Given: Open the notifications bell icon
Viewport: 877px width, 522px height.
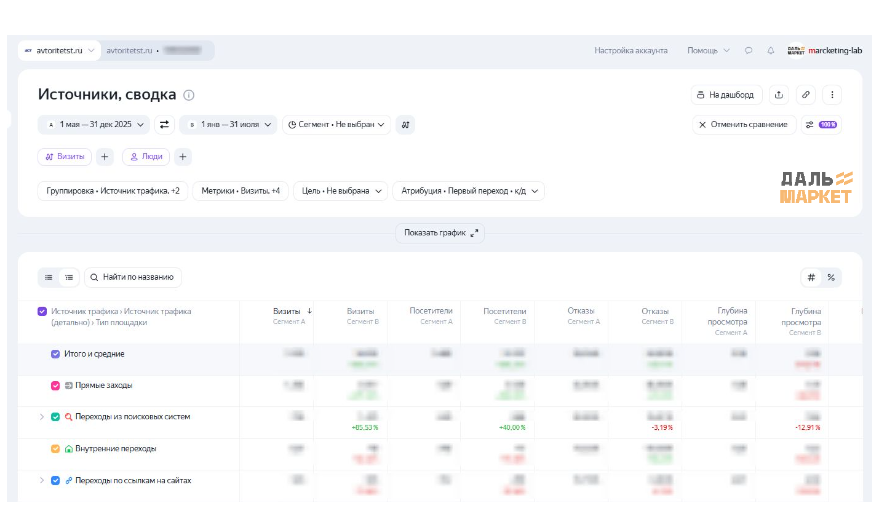Looking at the screenshot, I should click(771, 50).
